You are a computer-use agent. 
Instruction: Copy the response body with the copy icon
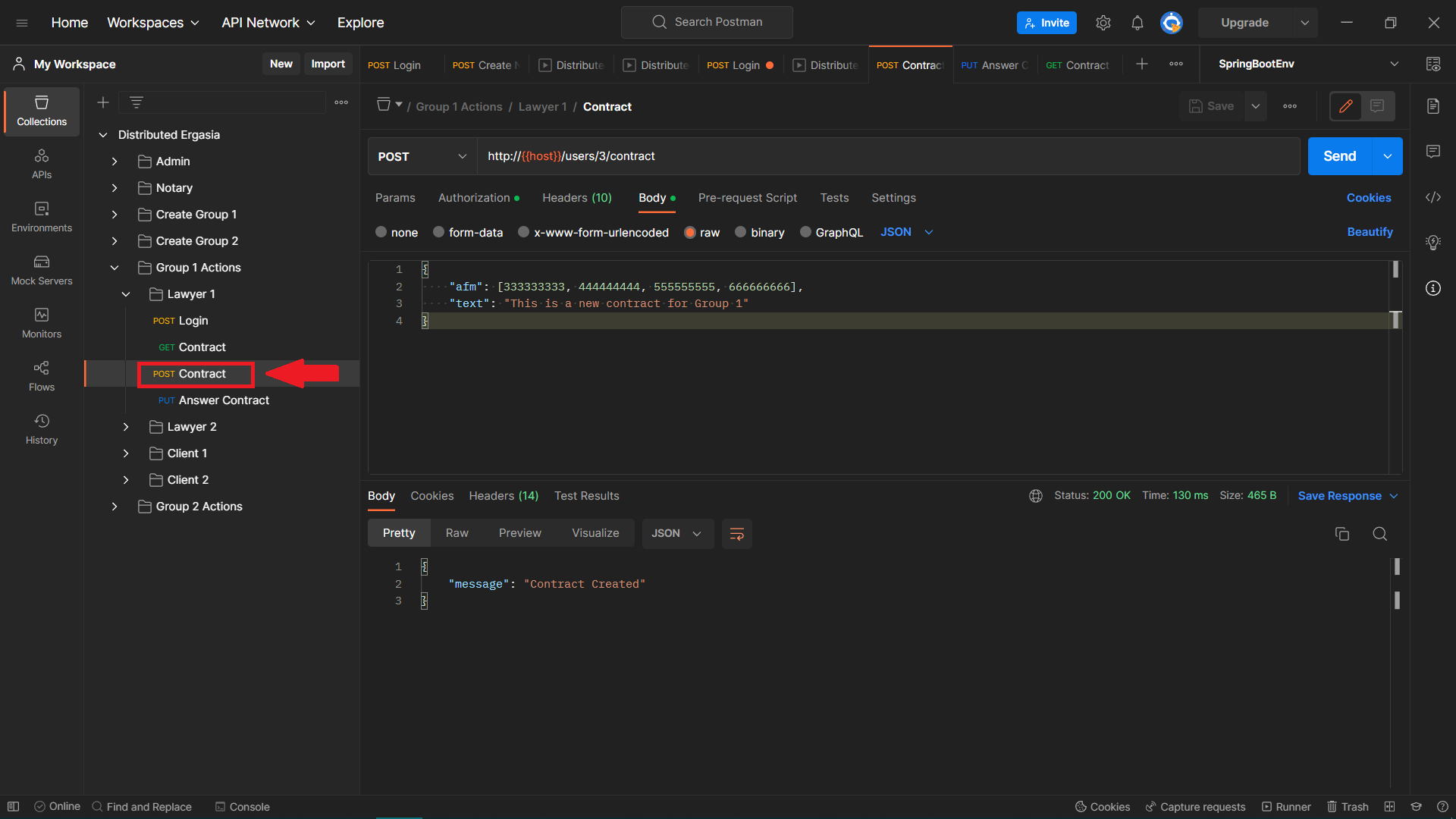pos(1342,534)
